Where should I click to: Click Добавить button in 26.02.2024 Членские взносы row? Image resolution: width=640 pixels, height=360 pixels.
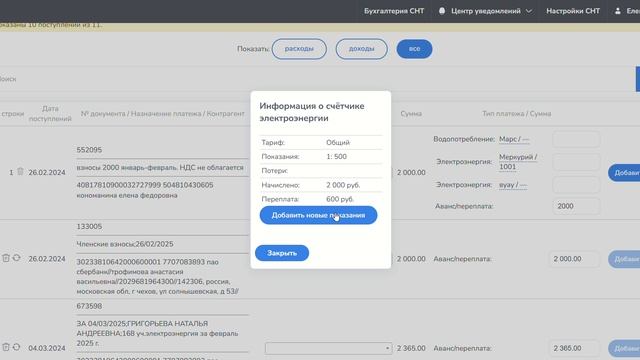624,259
